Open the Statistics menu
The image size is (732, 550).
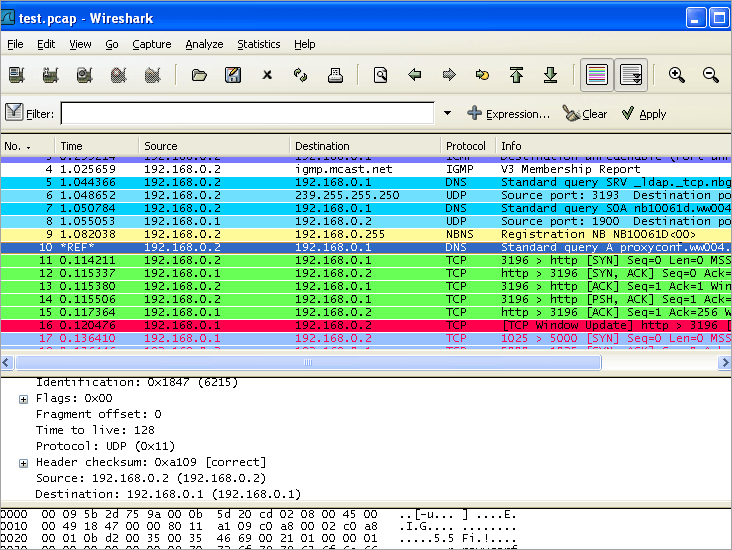[x=259, y=44]
